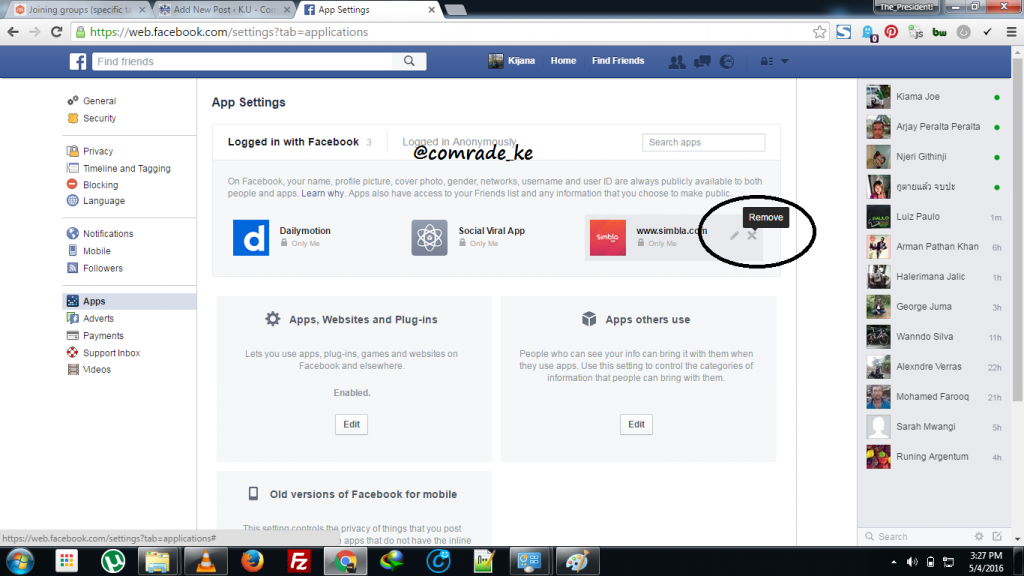Click the Facebook logo icon
The height and width of the screenshot is (576, 1024).
(78, 61)
